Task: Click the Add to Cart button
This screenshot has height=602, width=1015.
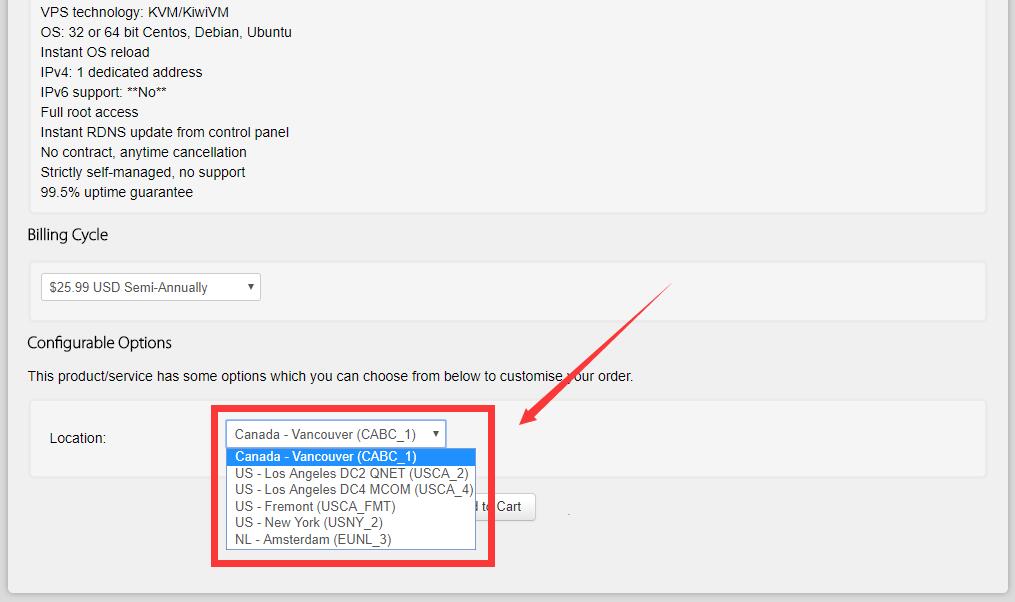Action: click(506, 507)
